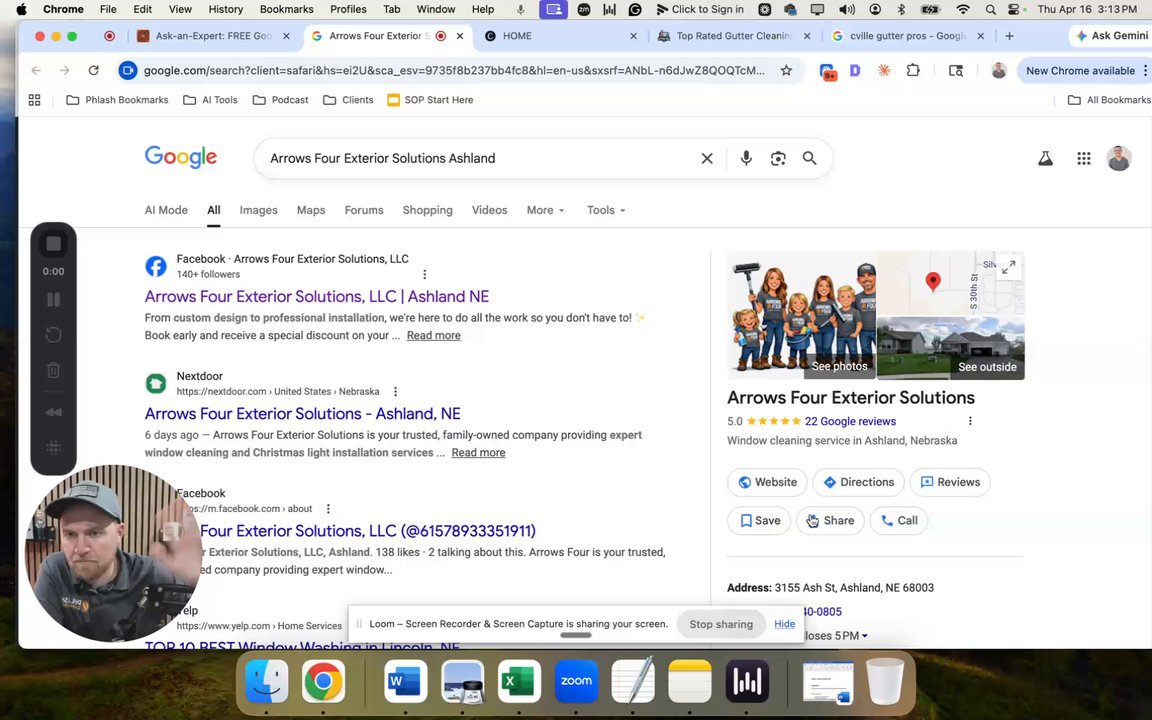The width and height of the screenshot is (1152, 720).
Task: Expand the Tools dropdown
Action: [x=606, y=210]
